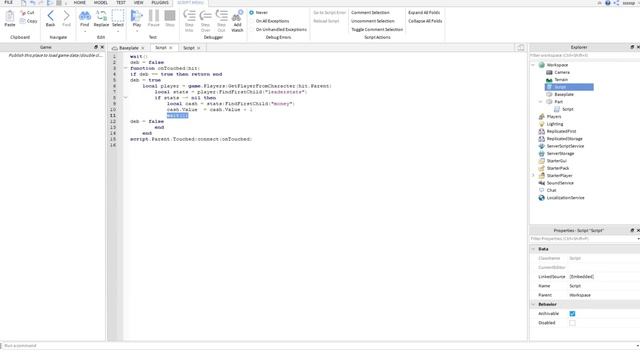The width and height of the screenshot is (640, 360).
Task: Select the ServerScriptService icon
Action: coord(542,146)
